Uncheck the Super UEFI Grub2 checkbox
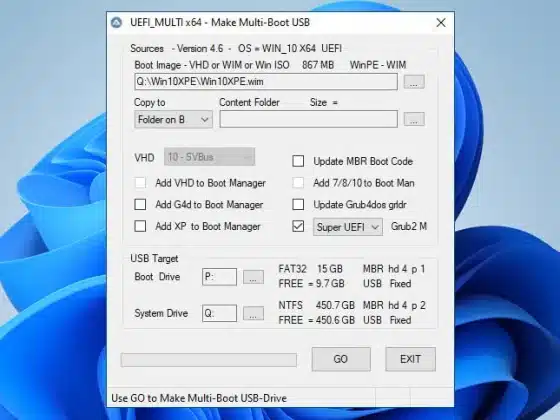Viewport: 560px width, 420px height. tap(298, 226)
